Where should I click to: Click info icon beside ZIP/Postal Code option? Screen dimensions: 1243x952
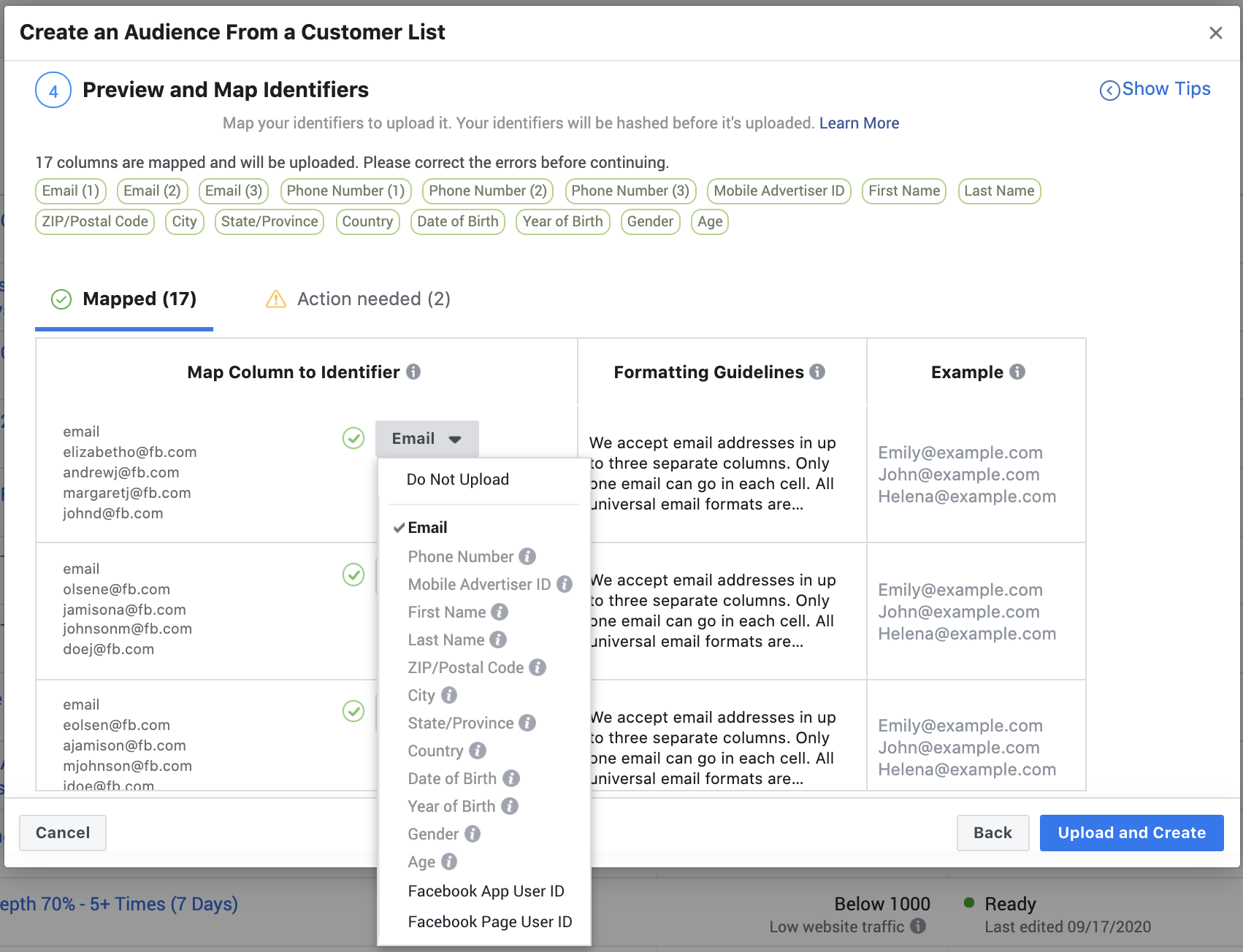coord(538,667)
